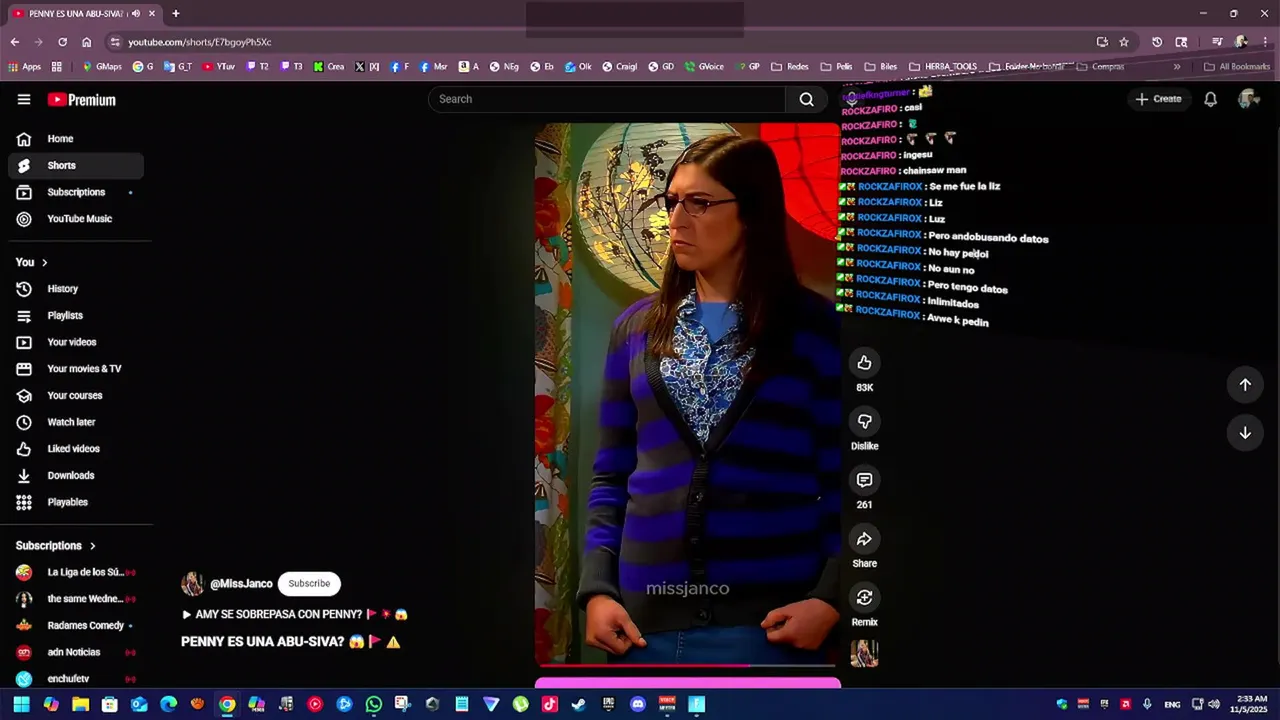Open the Compras bookmarks folder
Screen dimensions: 1280x720
(1100, 67)
